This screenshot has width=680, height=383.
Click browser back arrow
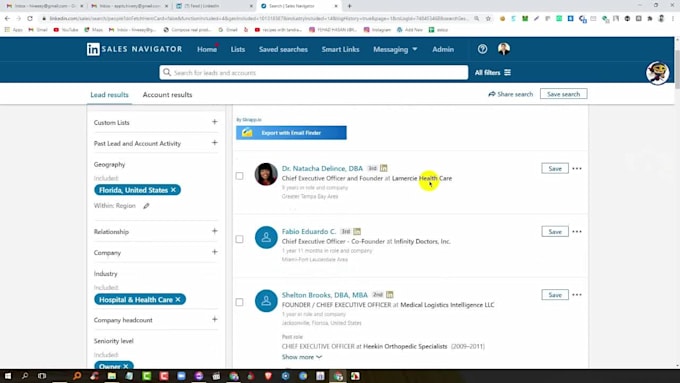tap(7, 19)
